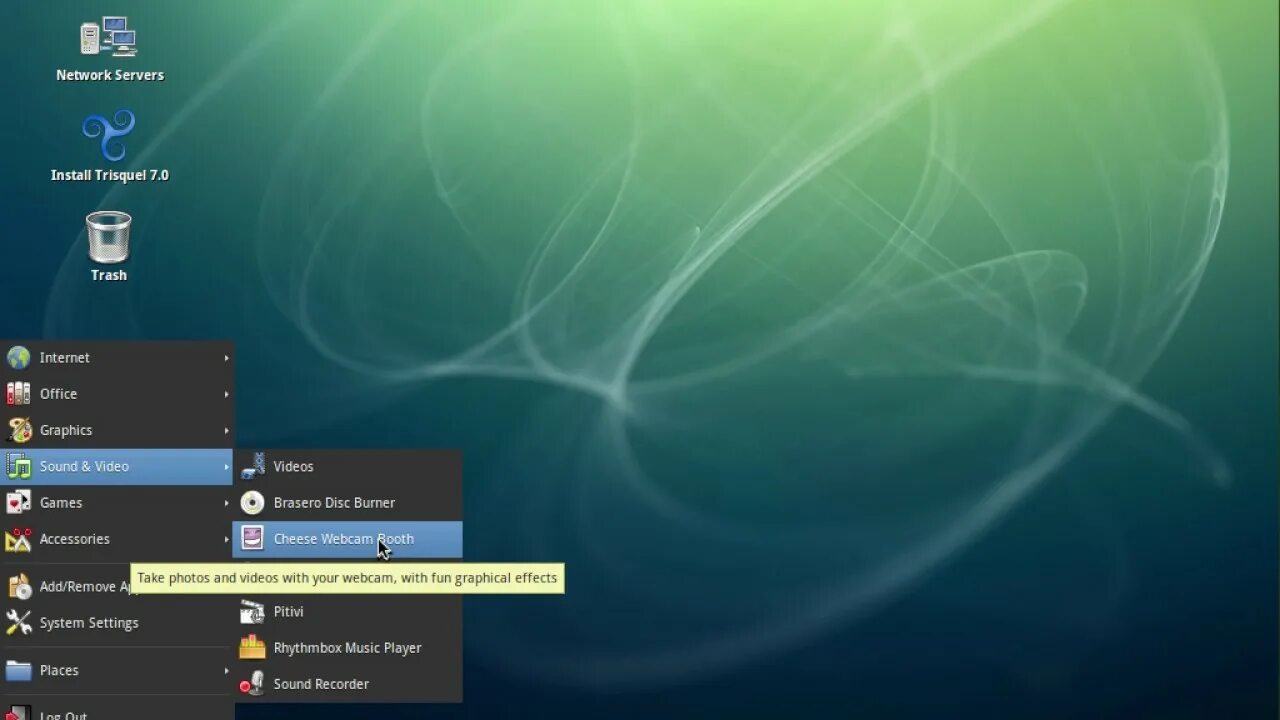Click the Add/Remove Applications label
The image size is (1280, 720).
(84, 587)
